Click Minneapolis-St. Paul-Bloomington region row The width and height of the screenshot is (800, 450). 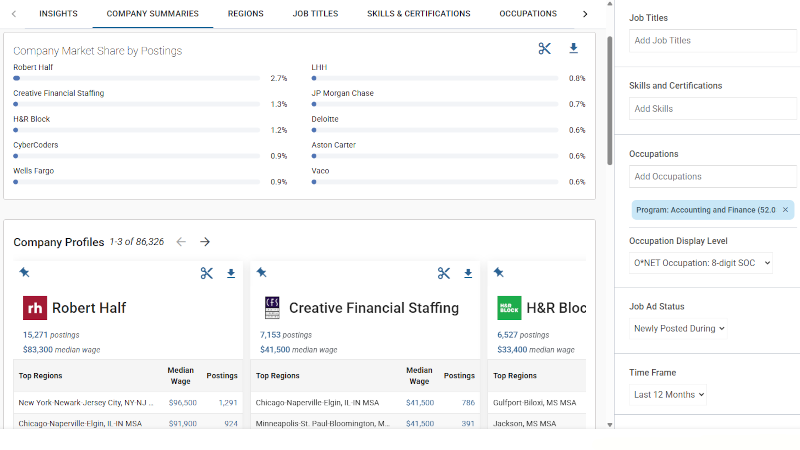pyautogui.click(x=365, y=423)
